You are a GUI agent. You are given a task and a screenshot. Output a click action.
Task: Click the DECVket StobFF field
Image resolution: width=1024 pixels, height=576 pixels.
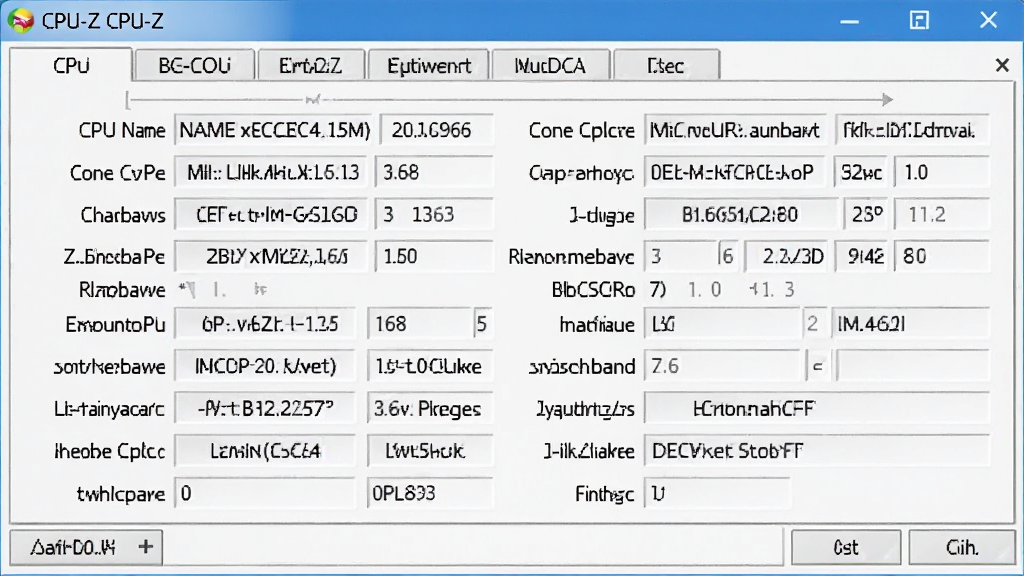[816, 451]
